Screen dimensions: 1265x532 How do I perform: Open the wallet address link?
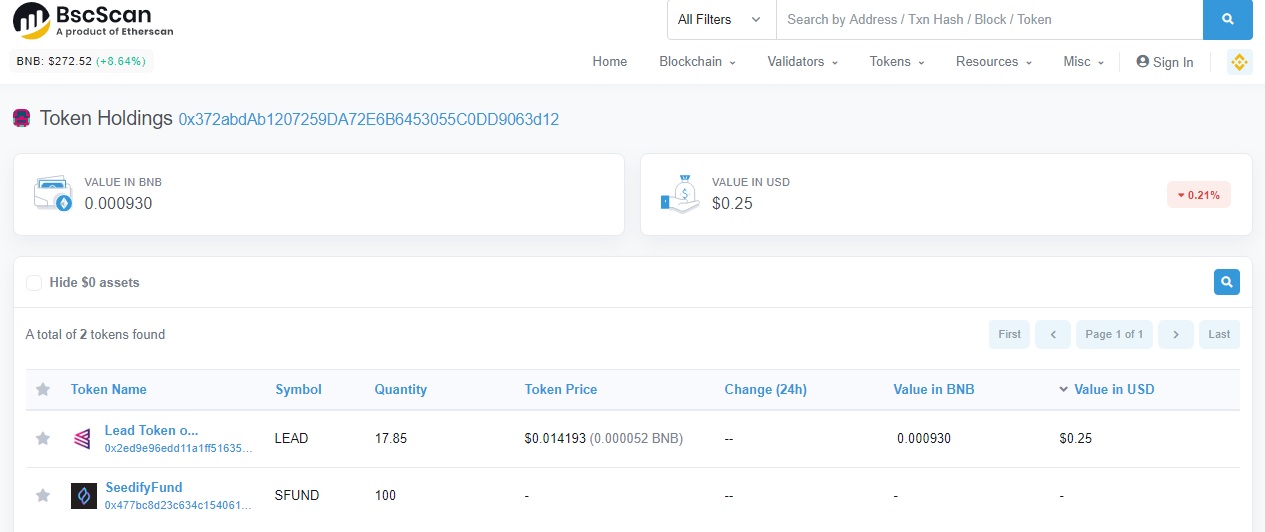click(368, 120)
